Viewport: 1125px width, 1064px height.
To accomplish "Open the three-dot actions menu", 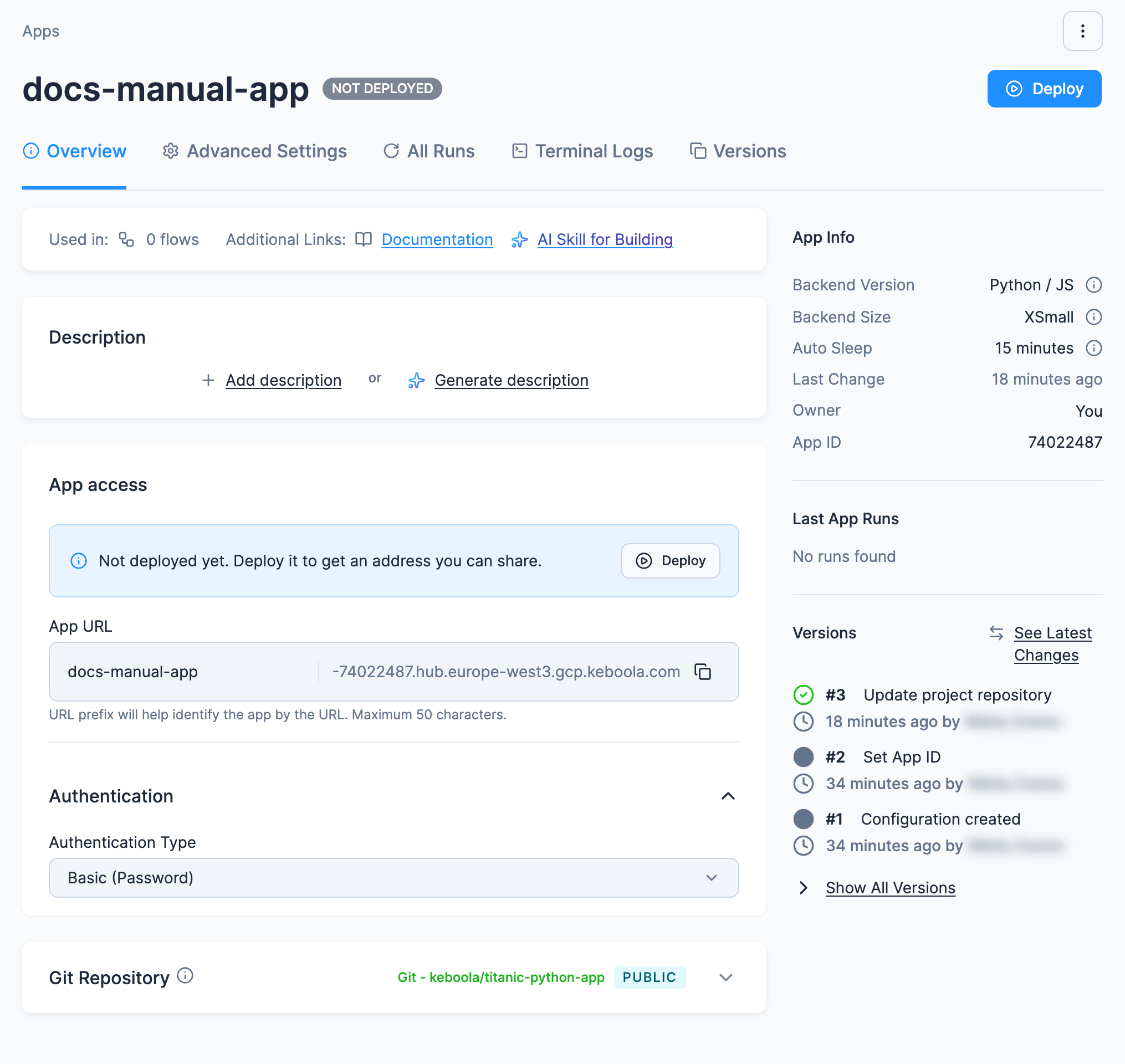I will pos(1082,31).
